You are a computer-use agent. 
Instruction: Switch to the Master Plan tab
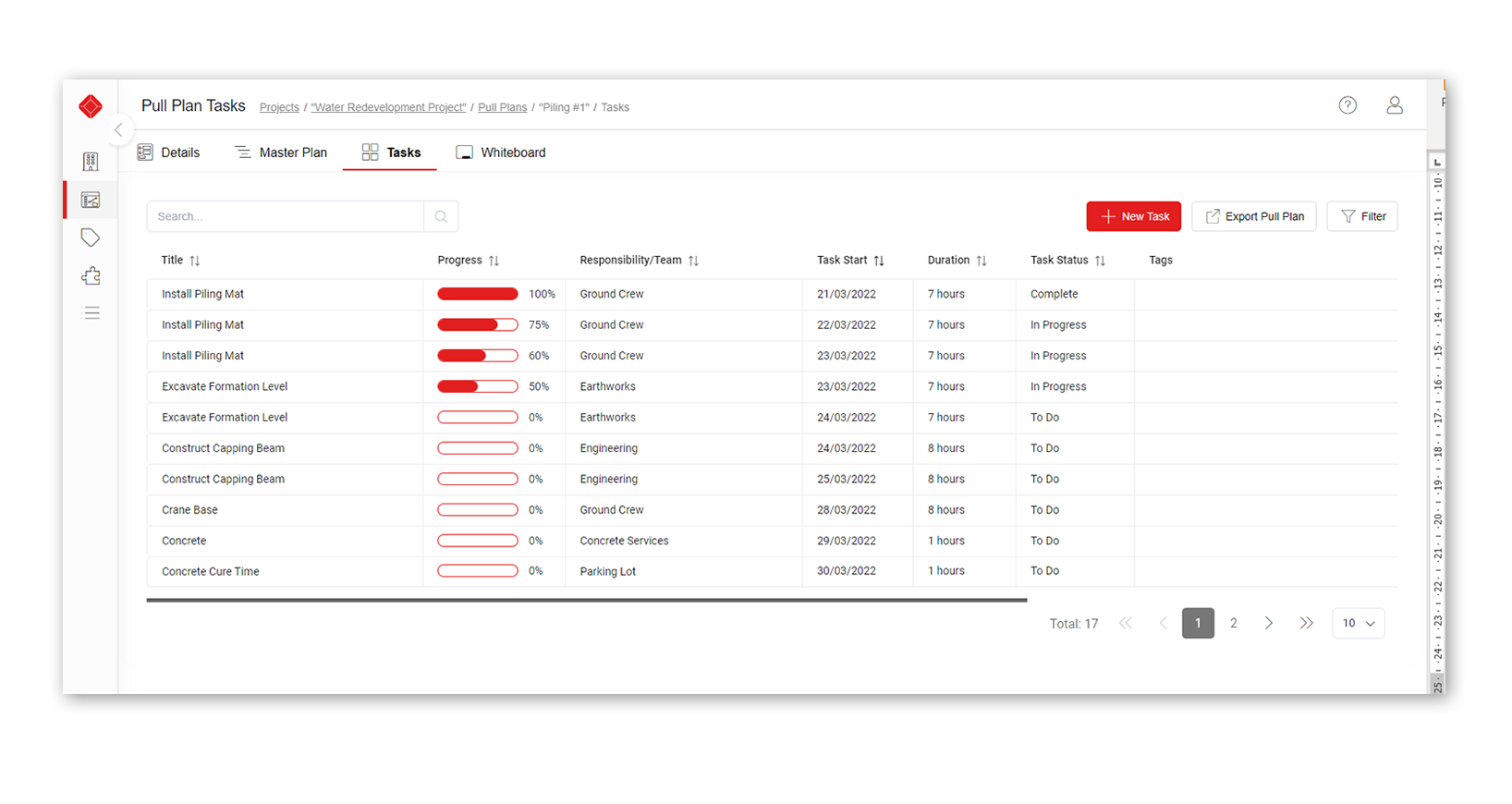[281, 152]
